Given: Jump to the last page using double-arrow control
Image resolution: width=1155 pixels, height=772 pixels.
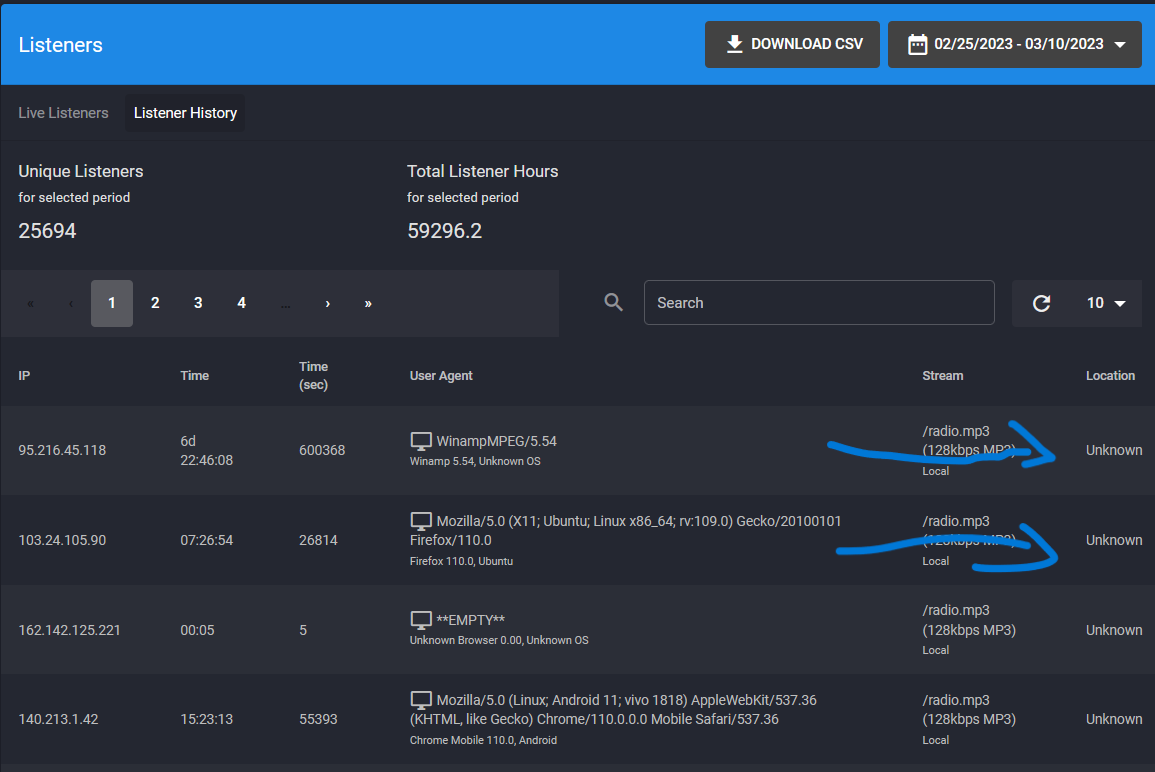Looking at the screenshot, I should (366, 303).
